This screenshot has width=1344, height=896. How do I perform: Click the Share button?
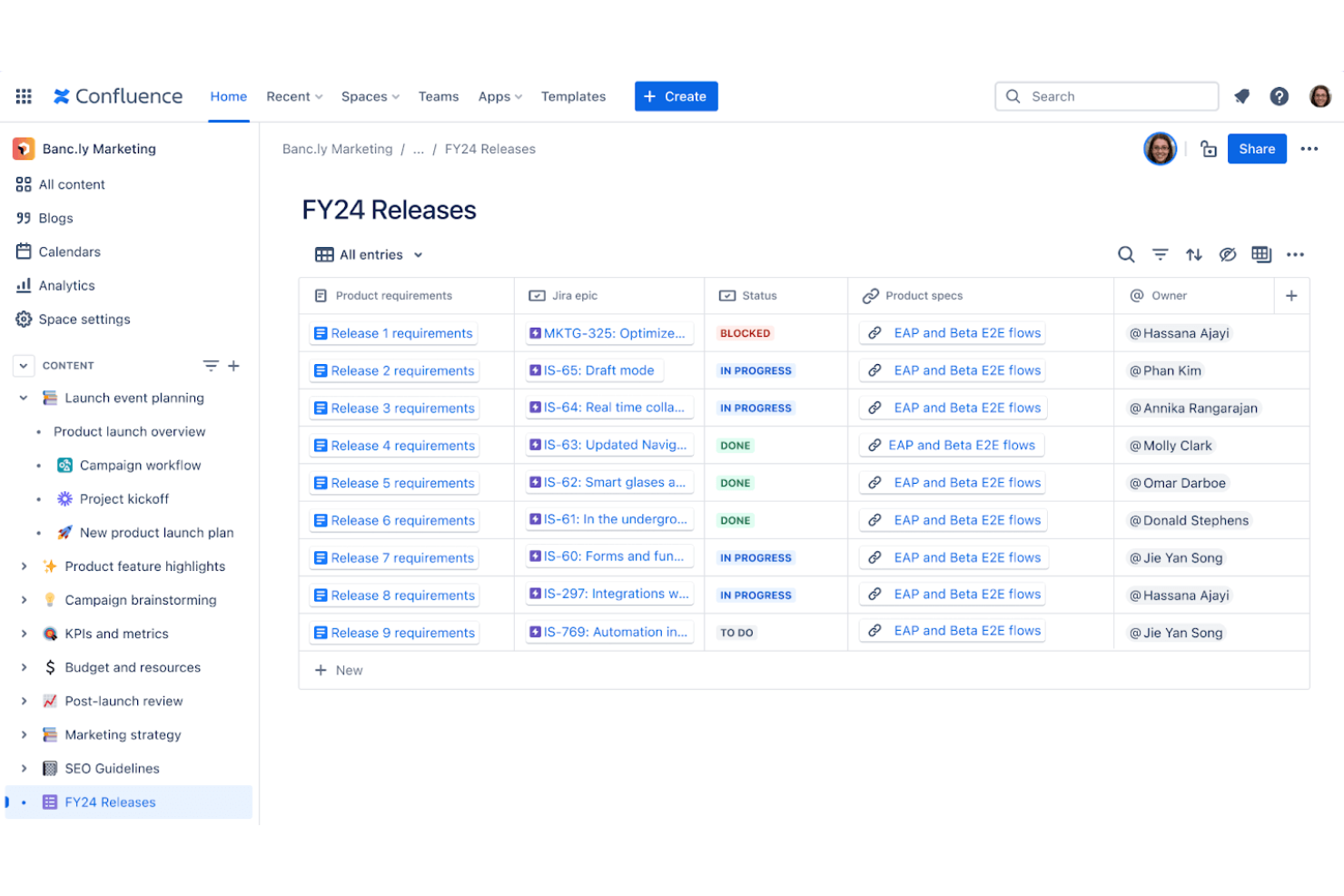1257,149
